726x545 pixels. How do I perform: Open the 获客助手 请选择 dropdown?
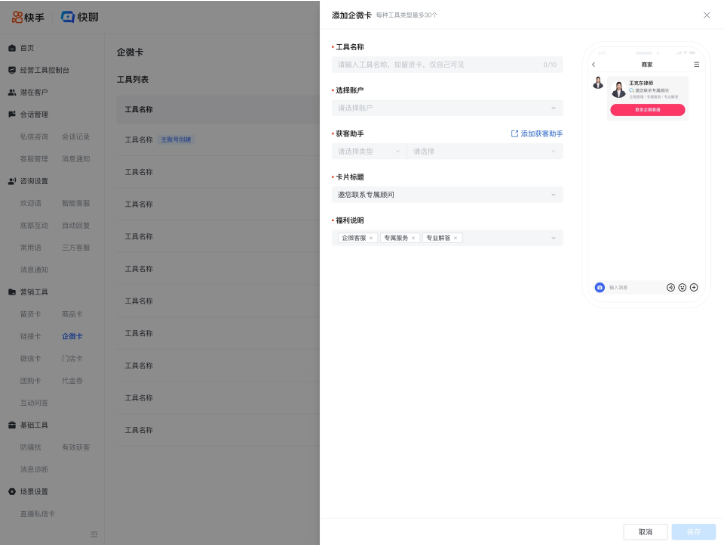point(485,151)
